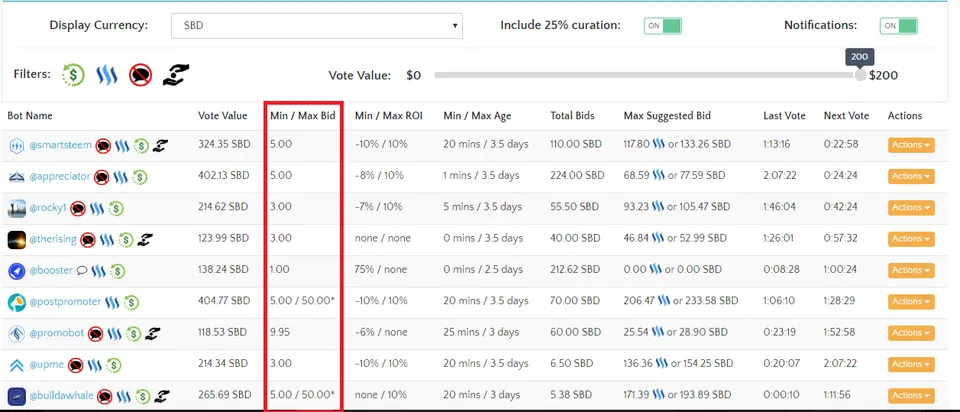
Task: Open Actions dropdown for @therising
Action: [911, 239]
